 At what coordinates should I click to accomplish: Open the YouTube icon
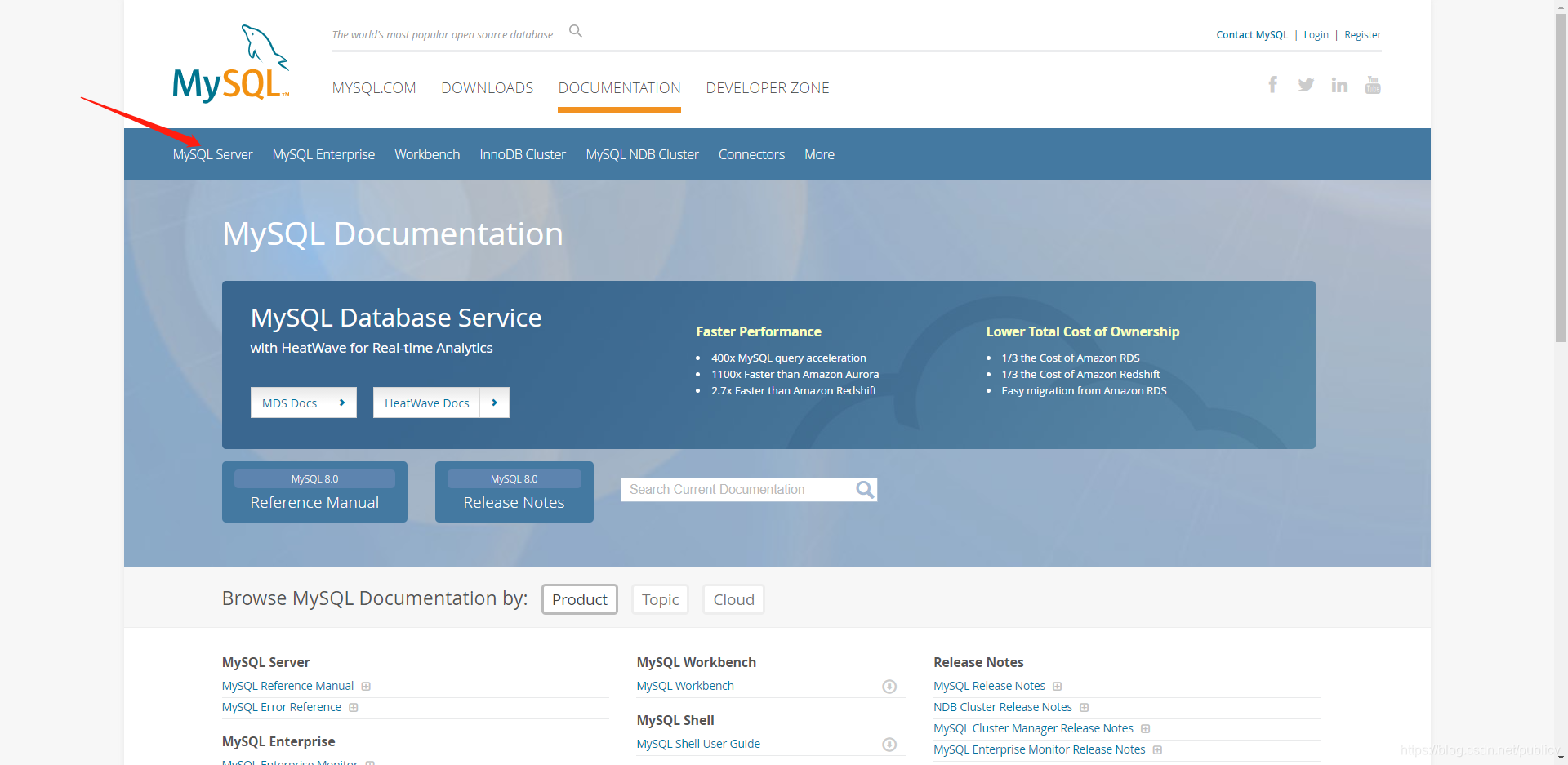[x=1373, y=85]
